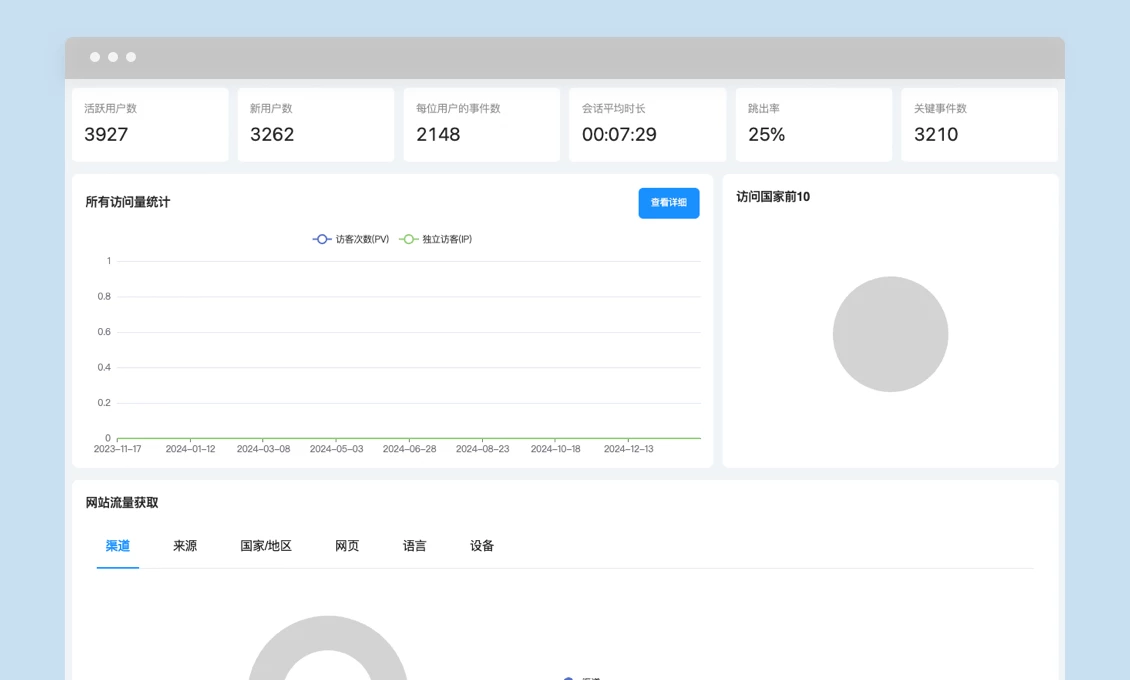Click the 网站流量获取 section heading
This screenshot has width=1130, height=680.
pyautogui.click(x=122, y=503)
